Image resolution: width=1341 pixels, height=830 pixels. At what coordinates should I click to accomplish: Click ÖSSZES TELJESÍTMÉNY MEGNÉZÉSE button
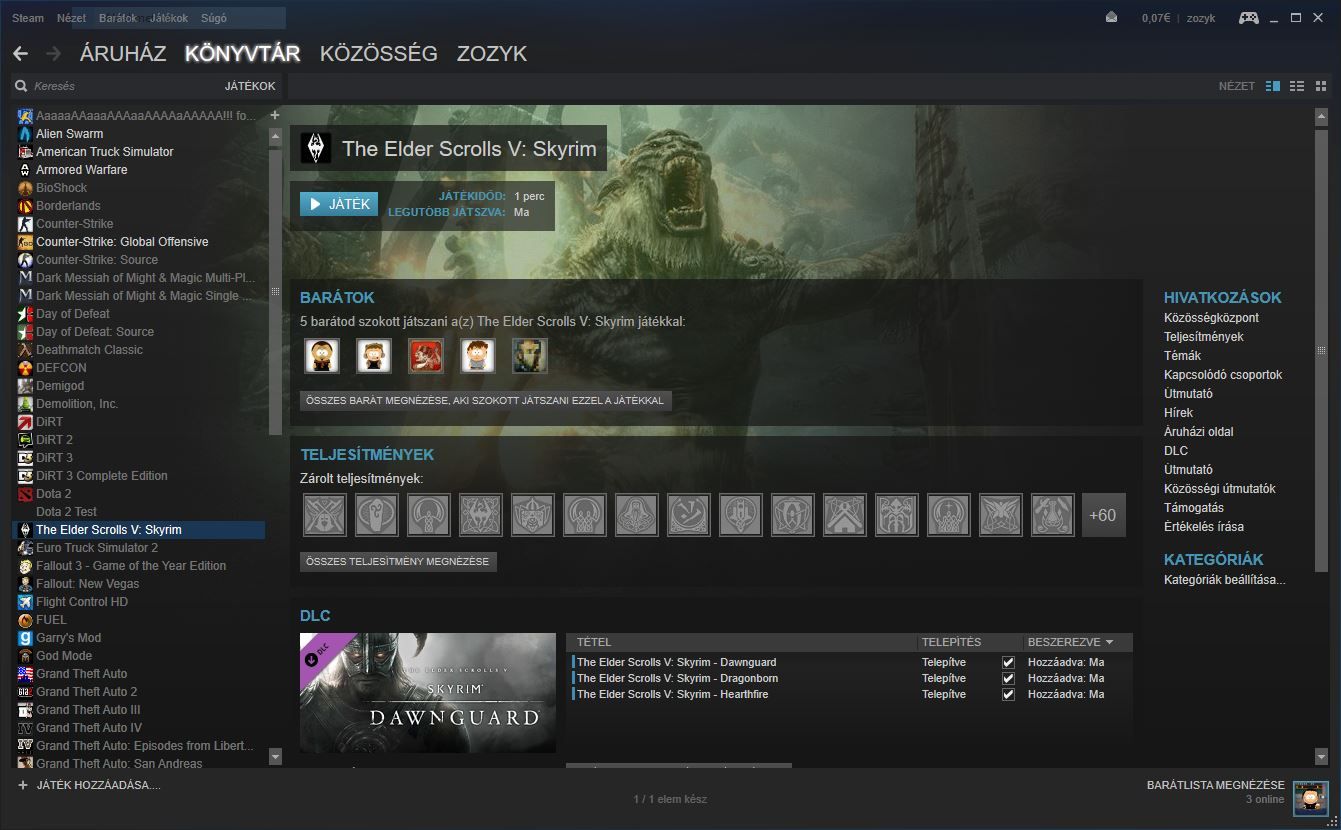(398, 562)
